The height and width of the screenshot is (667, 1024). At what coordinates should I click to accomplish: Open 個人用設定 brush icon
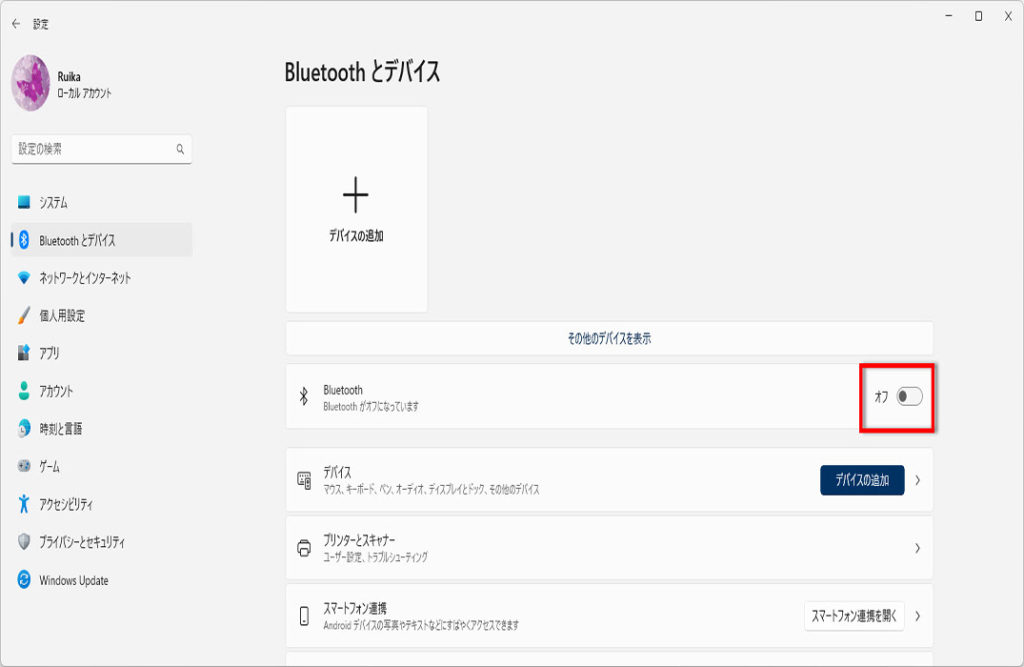coord(24,316)
